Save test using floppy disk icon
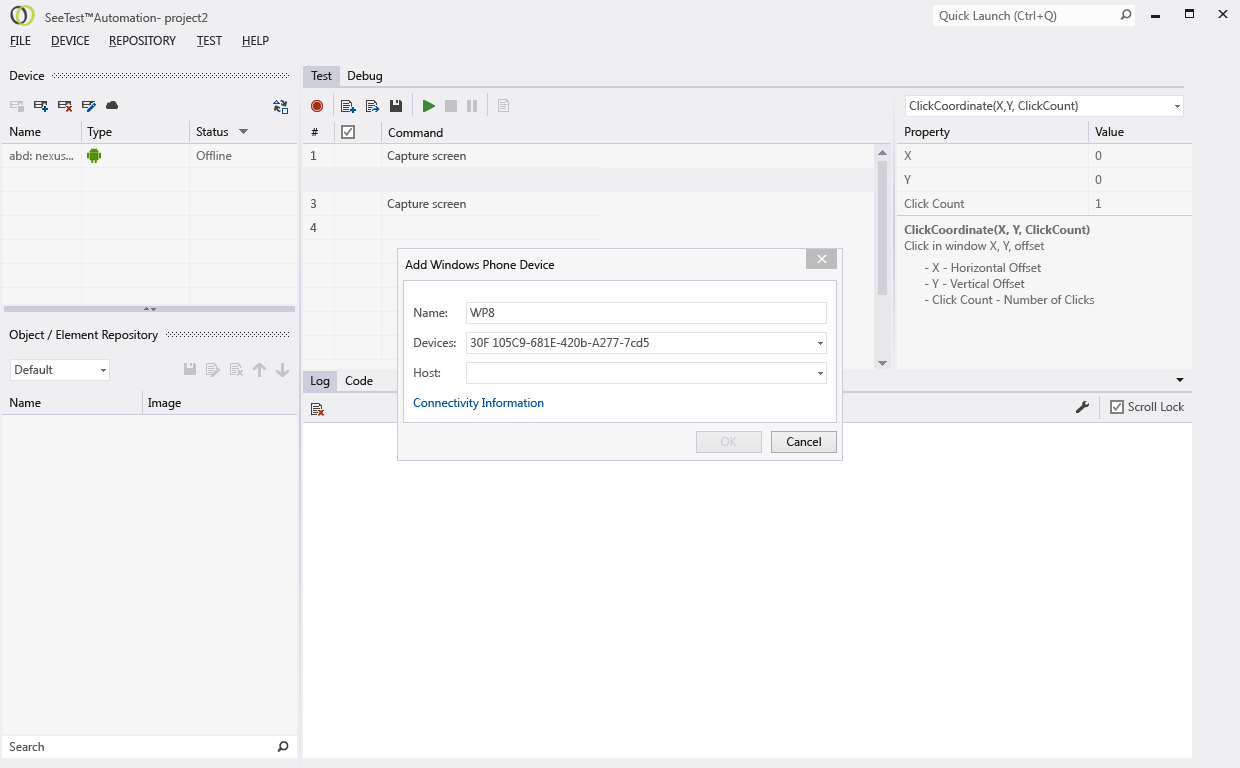This screenshot has height=768, width=1240. tap(396, 106)
